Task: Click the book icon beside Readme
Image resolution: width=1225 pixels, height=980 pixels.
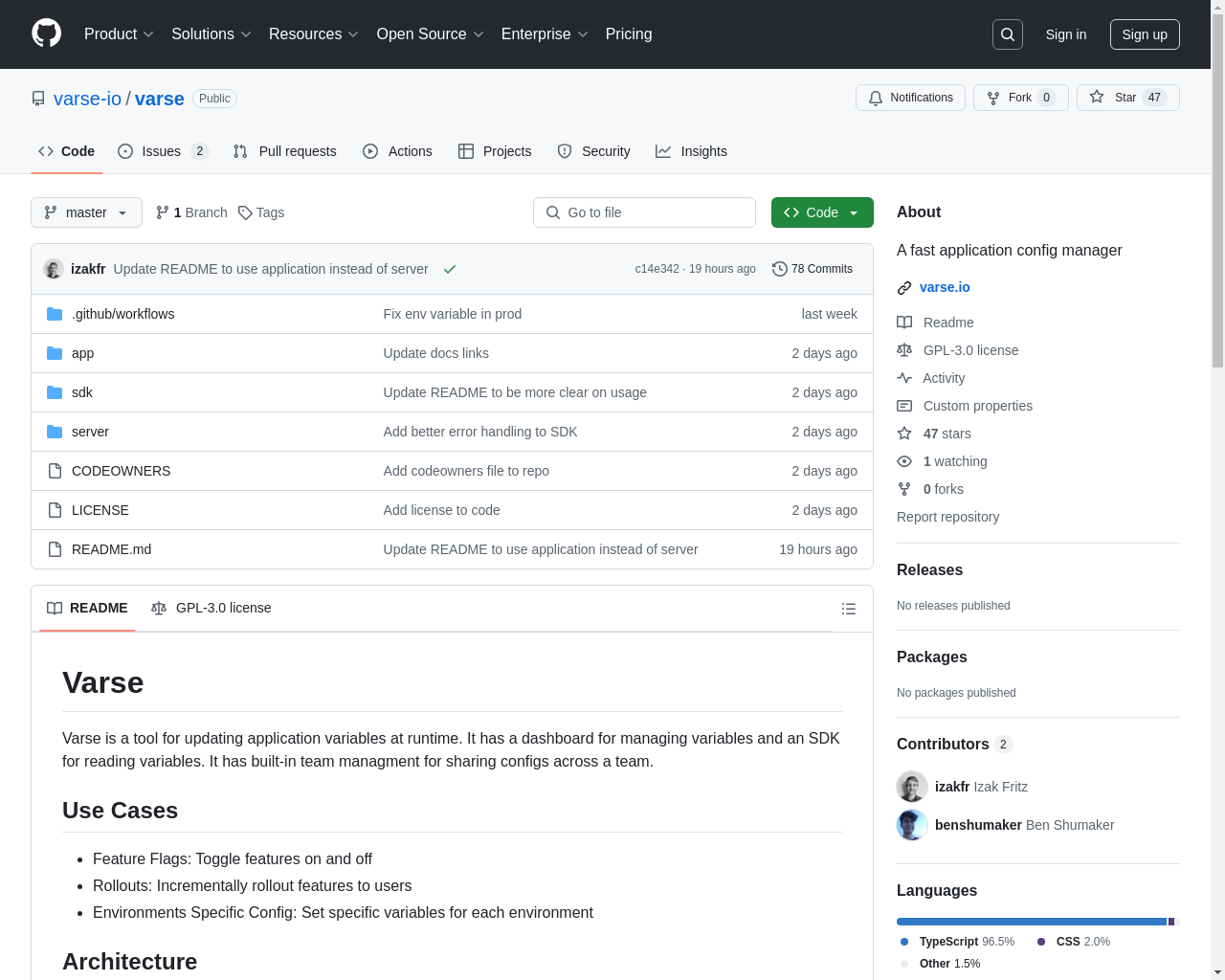Action: point(904,323)
